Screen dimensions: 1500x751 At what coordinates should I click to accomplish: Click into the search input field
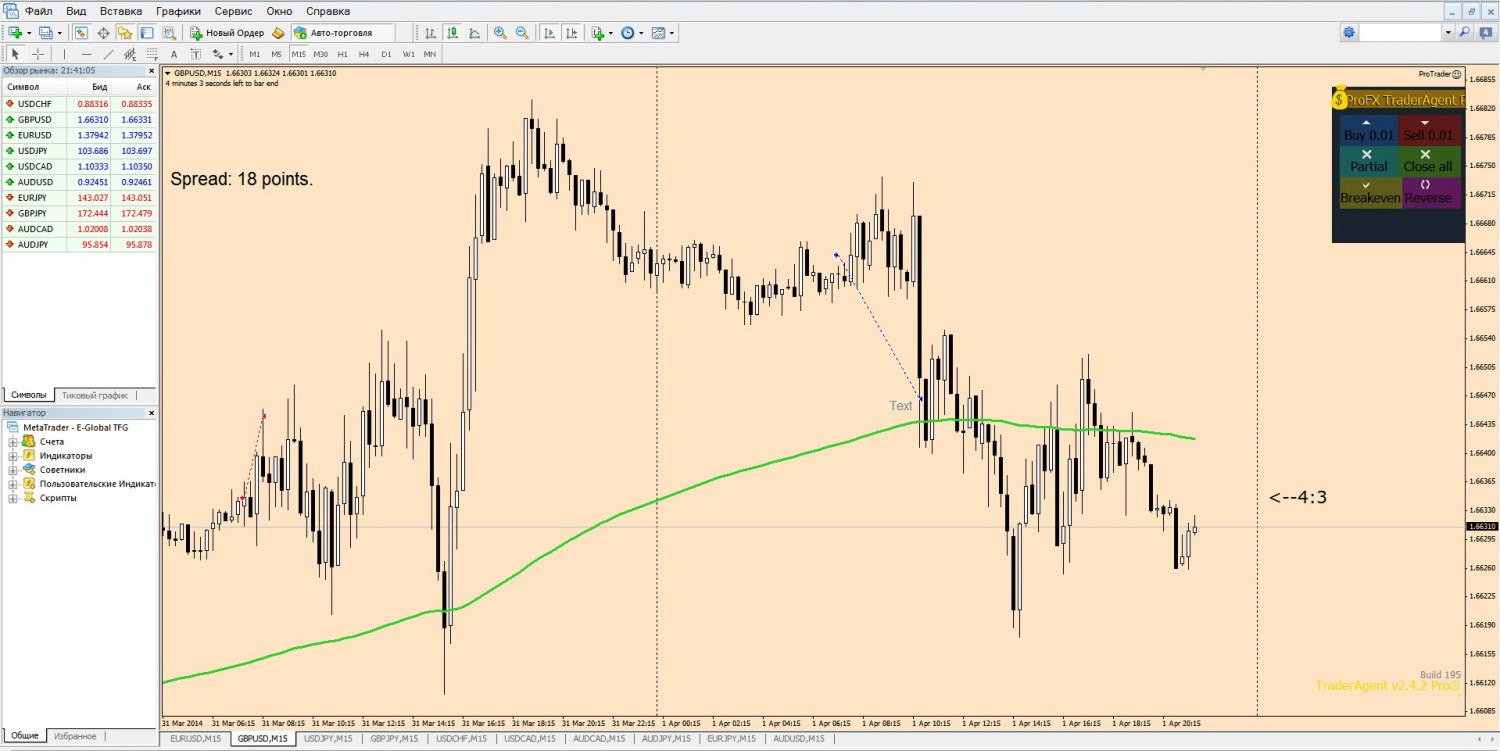[x=1400, y=33]
